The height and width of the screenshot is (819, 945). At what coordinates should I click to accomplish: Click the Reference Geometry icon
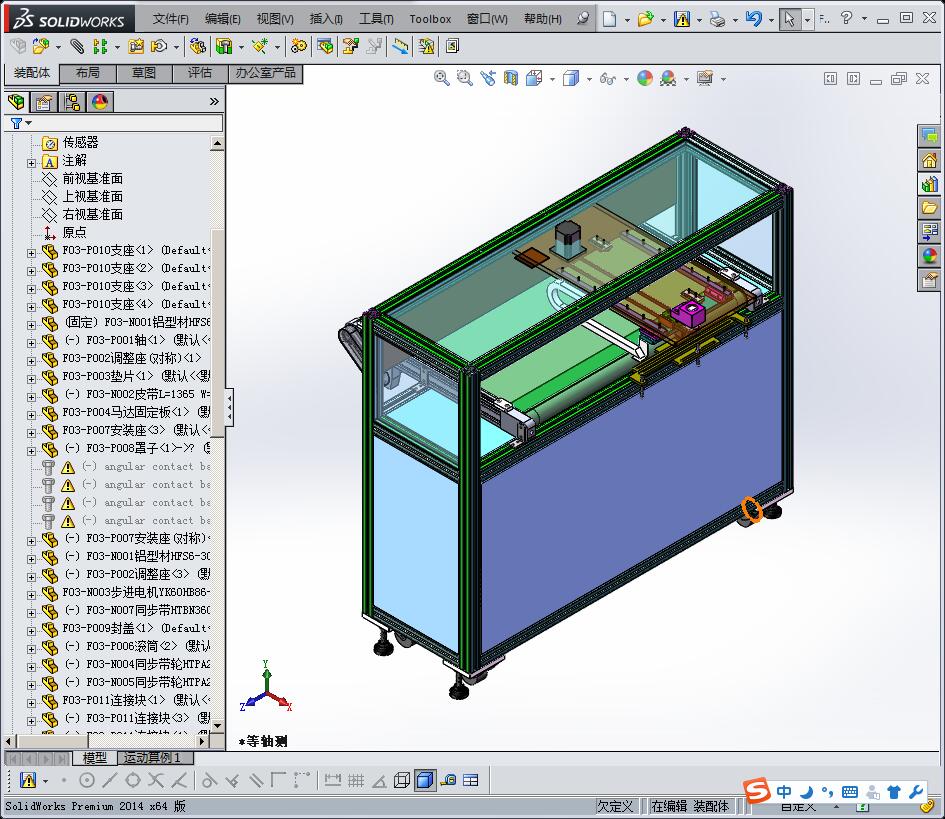[x=260, y=46]
